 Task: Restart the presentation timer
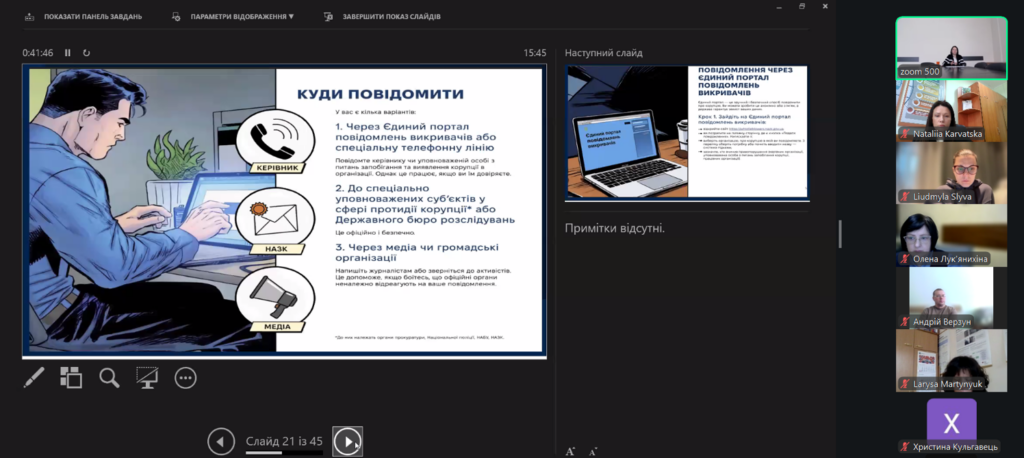[87, 53]
